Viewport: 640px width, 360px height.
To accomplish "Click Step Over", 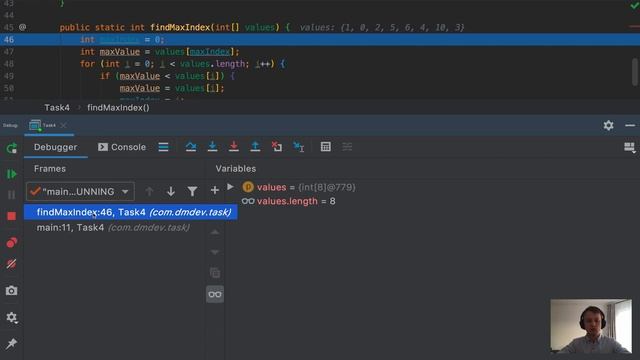I will click(x=191, y=147).
